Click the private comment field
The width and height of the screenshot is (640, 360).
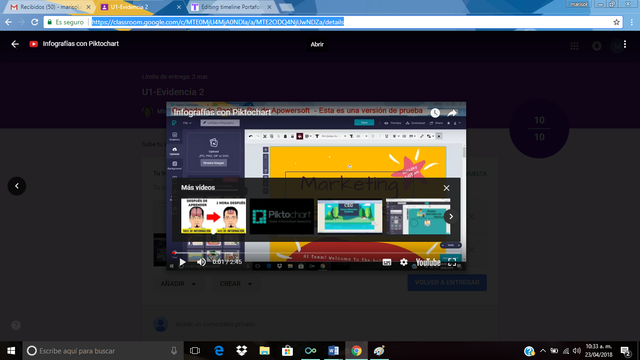(x=217, y=324)
